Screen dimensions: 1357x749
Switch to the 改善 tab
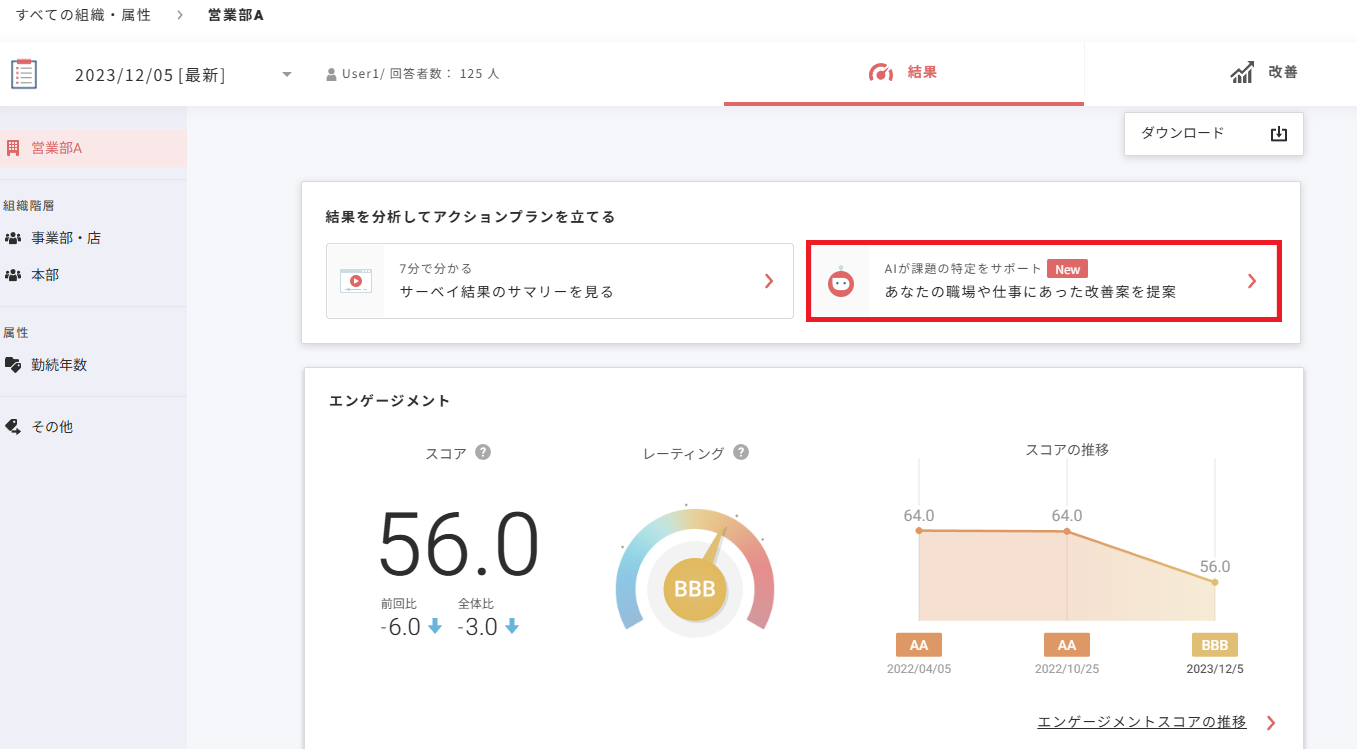click(x=1264, y=73)
